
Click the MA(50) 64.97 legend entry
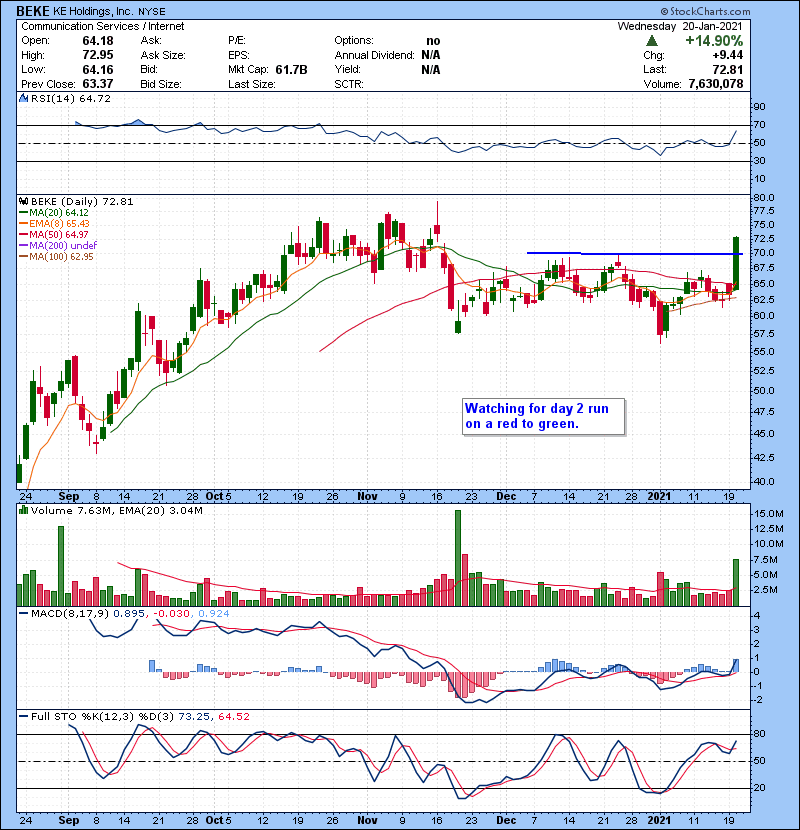(54, 234)
